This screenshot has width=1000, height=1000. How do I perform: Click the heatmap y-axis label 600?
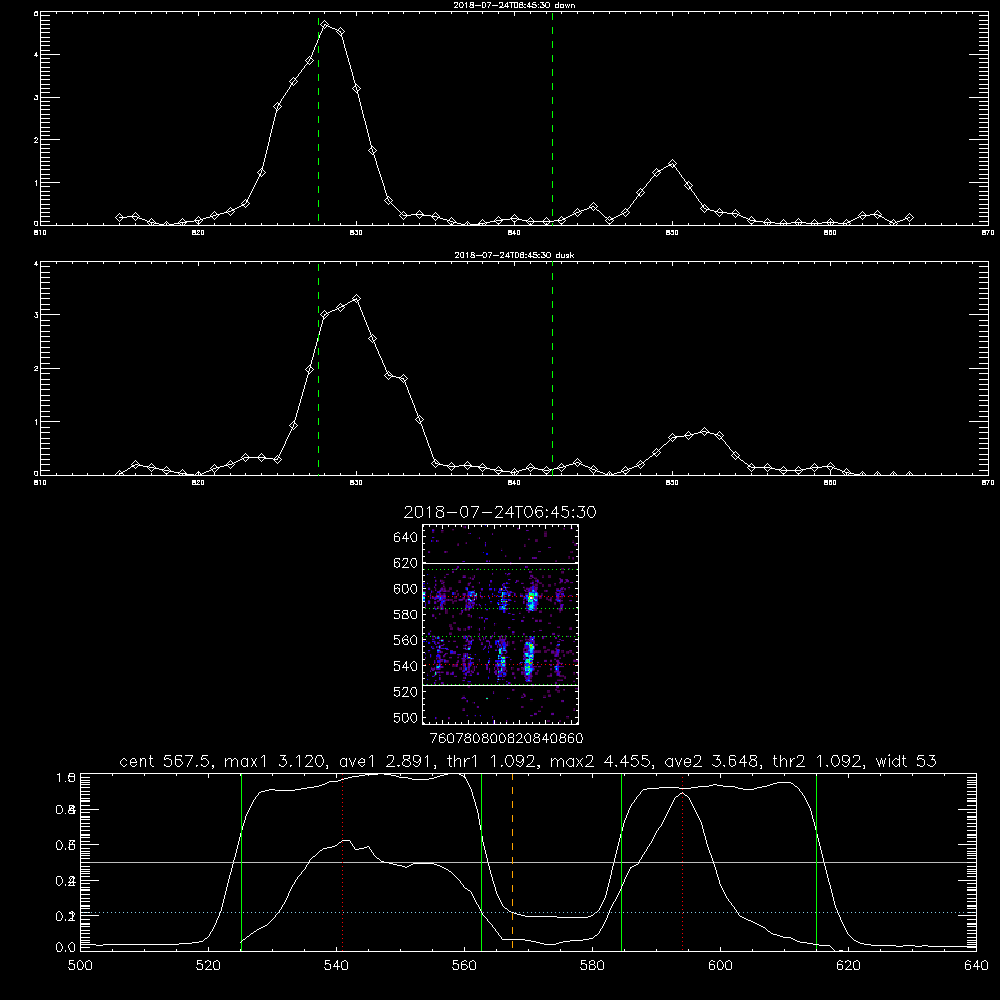click(406, 589)
